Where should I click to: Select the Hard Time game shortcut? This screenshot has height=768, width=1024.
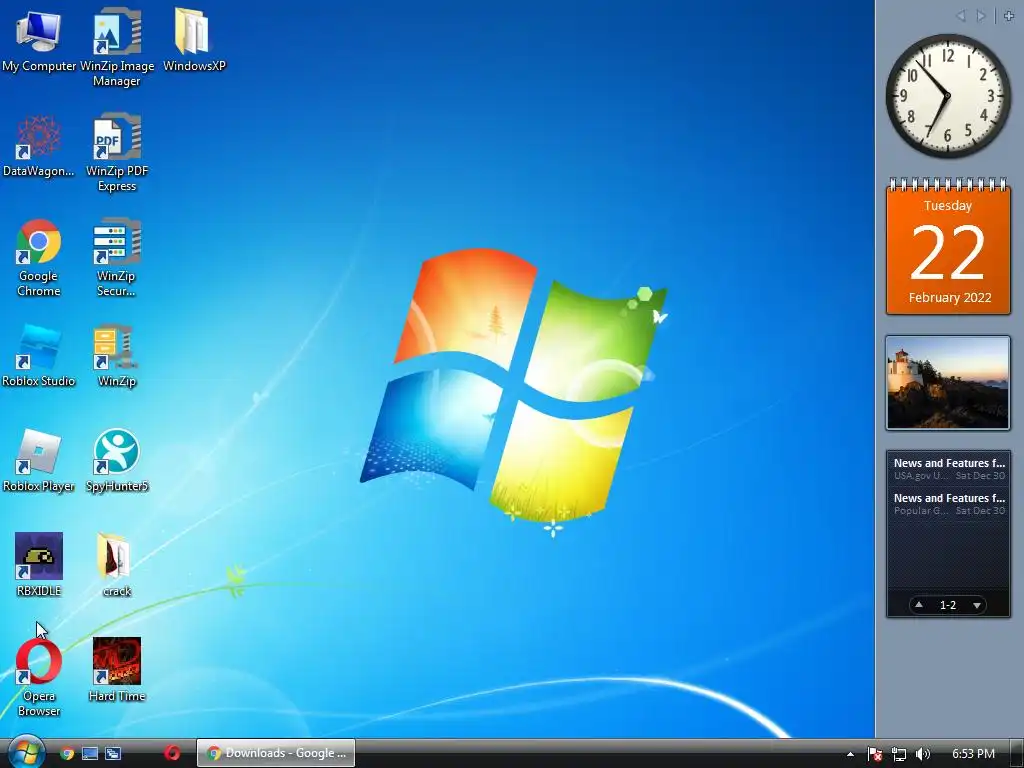click(x=117, y=671)
